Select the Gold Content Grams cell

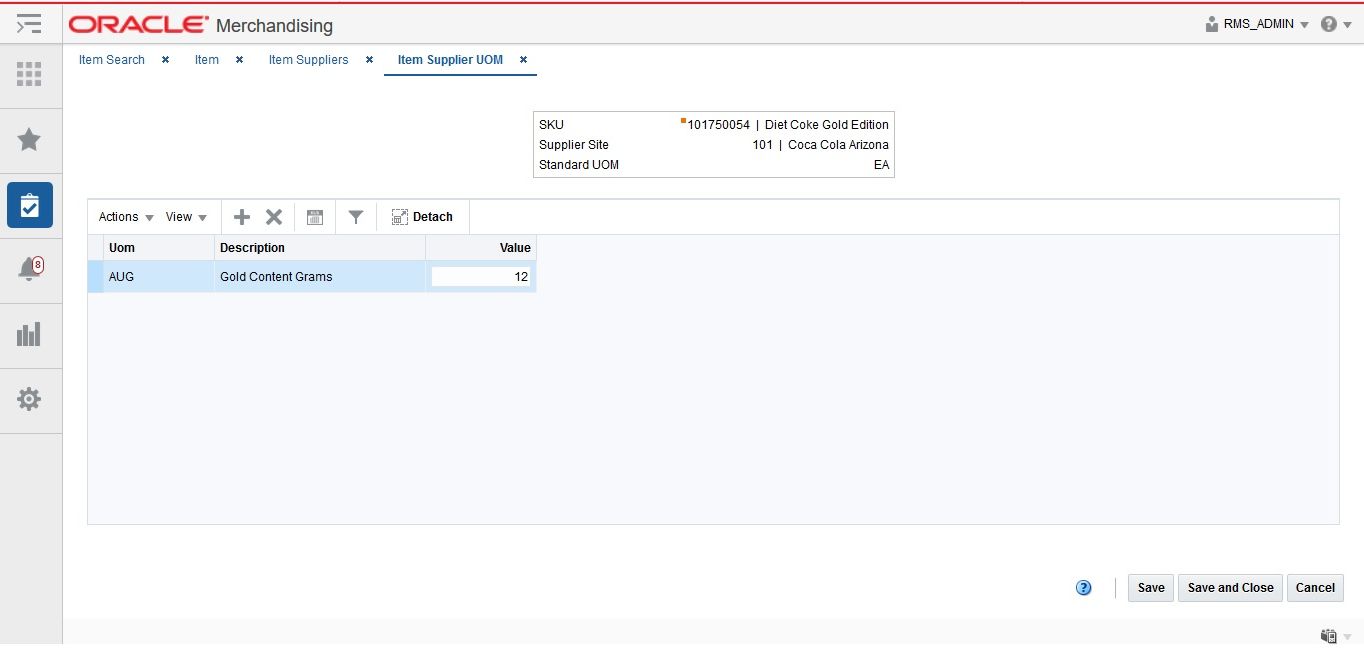(320, 277)
